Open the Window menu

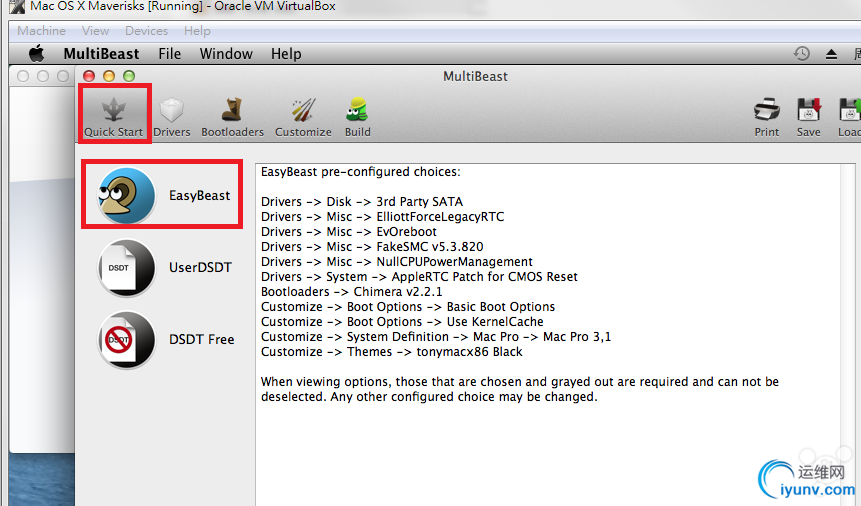[226, 54]
